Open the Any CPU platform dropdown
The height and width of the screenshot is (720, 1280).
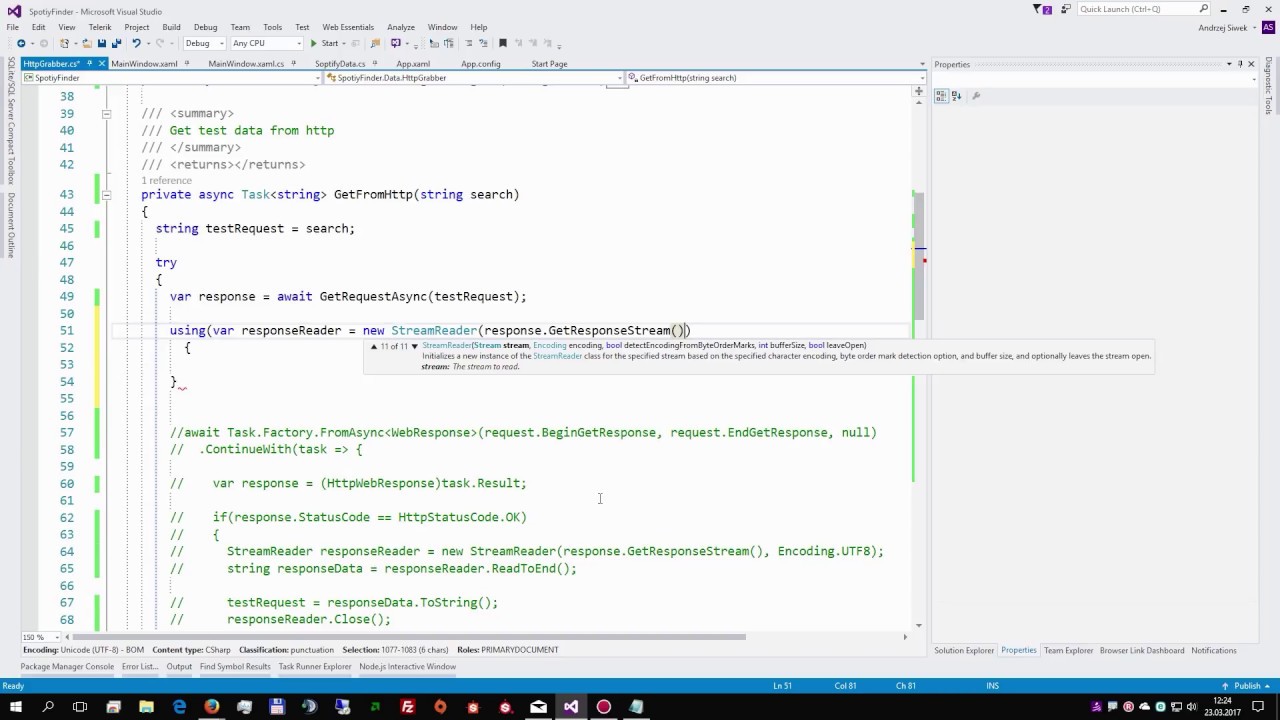pos(266,43)
